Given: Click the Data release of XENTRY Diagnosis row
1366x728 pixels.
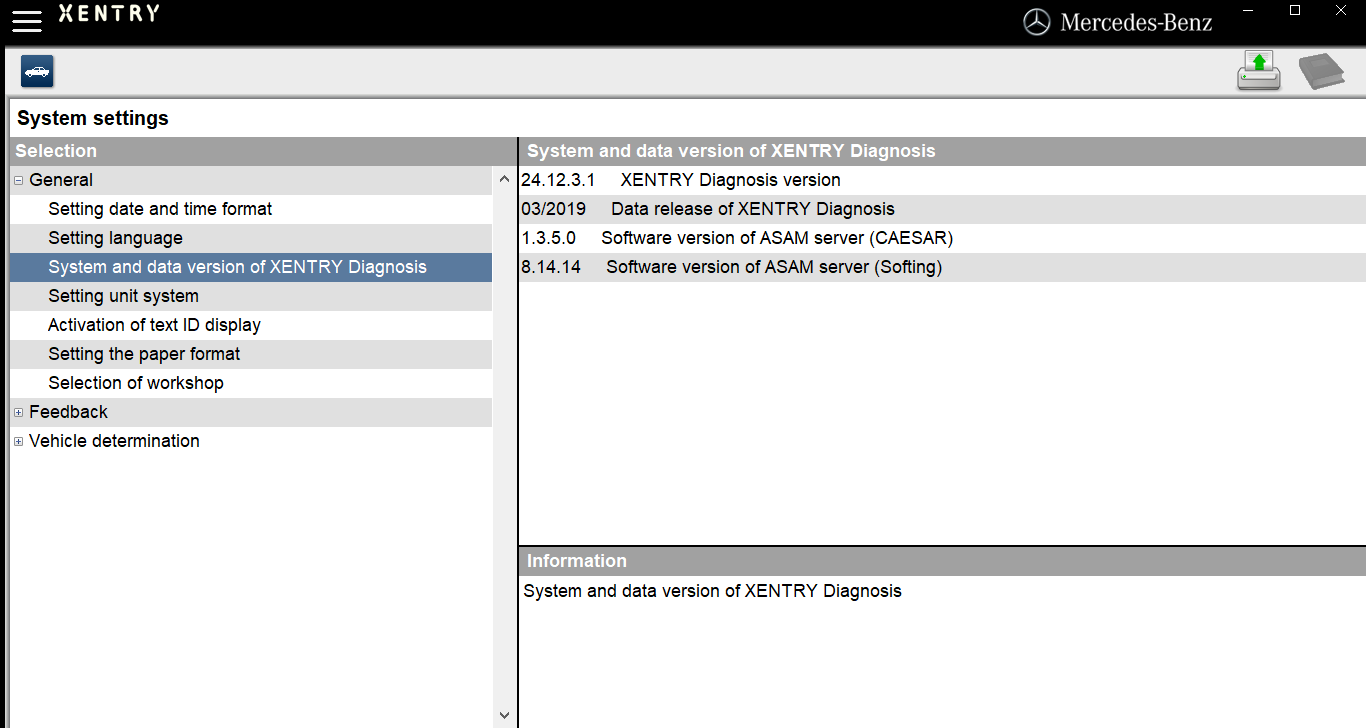Looking at the screenshot, I should 942,209.
